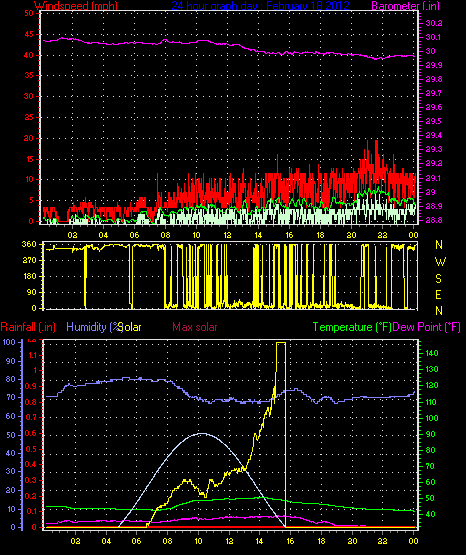The image size is (466, 555).
Task: Click the E compass letter
Action: (438, 294)
